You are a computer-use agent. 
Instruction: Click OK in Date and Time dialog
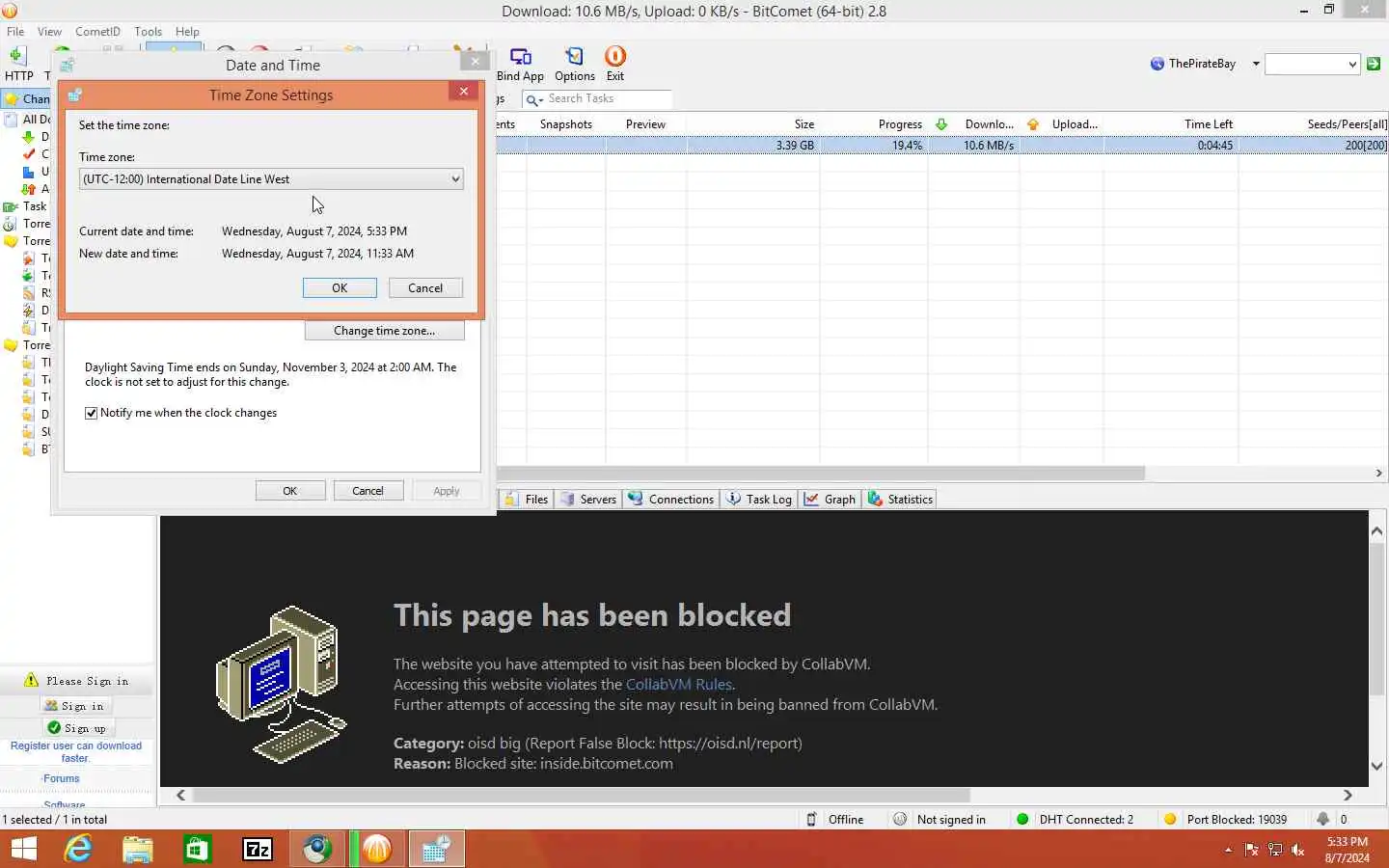[x=290, y=491]
